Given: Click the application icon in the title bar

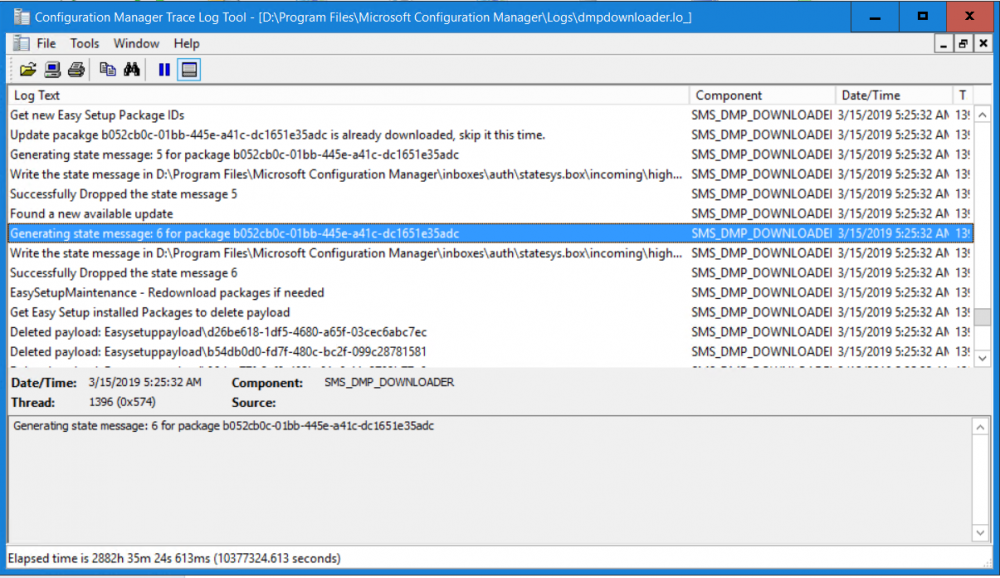Looking at the screenshot, I should point(21,17).
